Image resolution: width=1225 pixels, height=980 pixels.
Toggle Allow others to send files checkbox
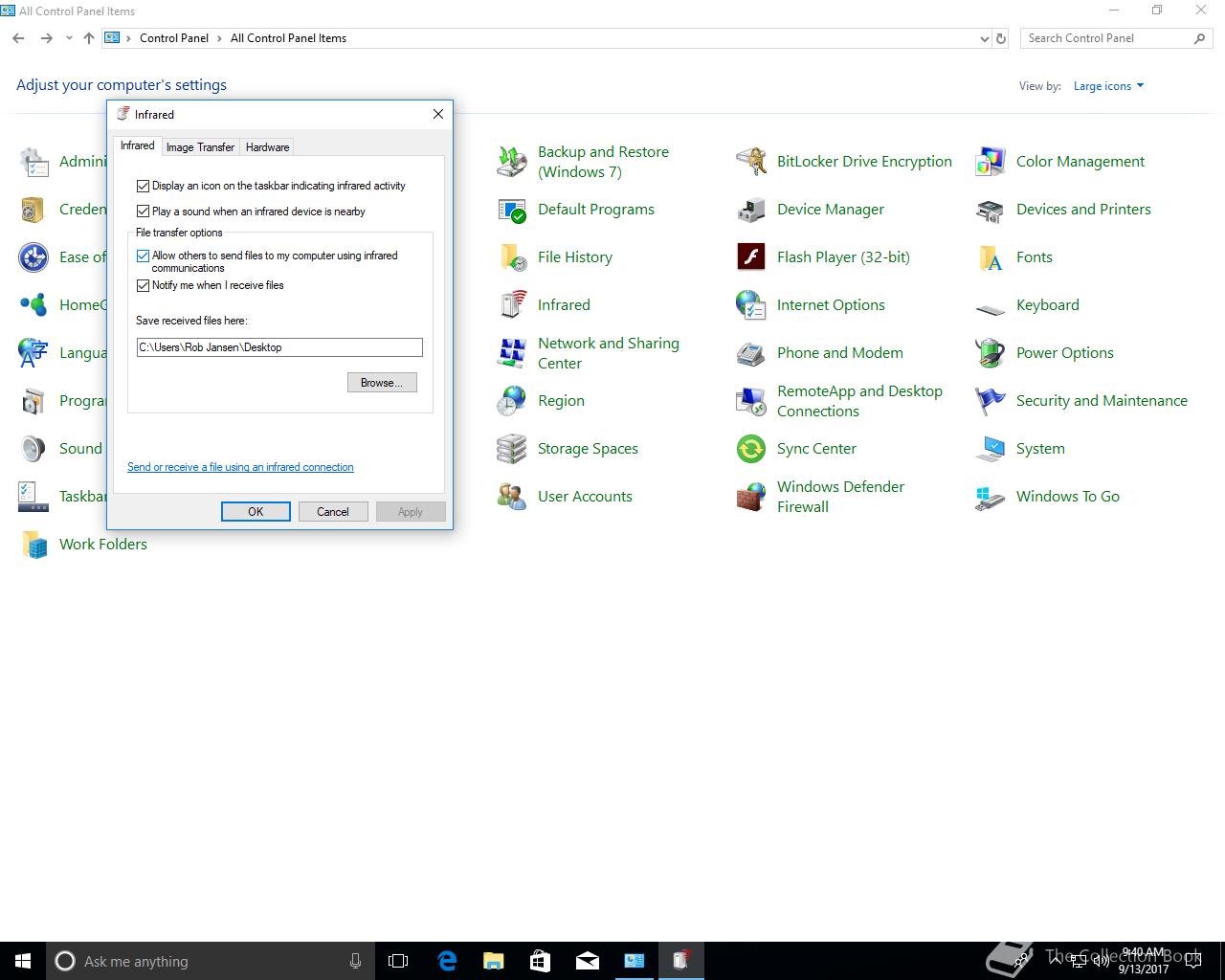click(143, 256)
